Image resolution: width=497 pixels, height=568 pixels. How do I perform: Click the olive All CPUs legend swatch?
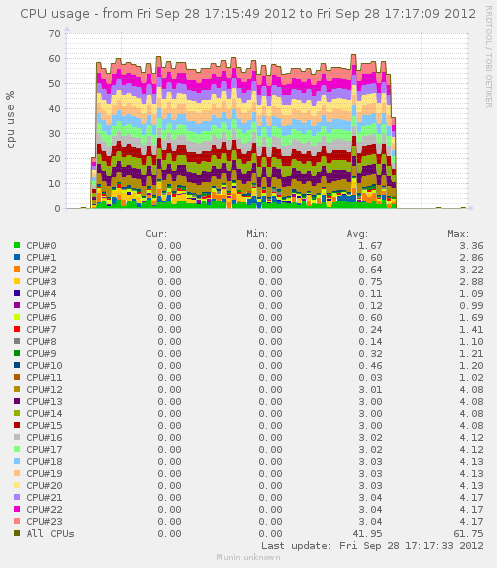tap(17, 533)
